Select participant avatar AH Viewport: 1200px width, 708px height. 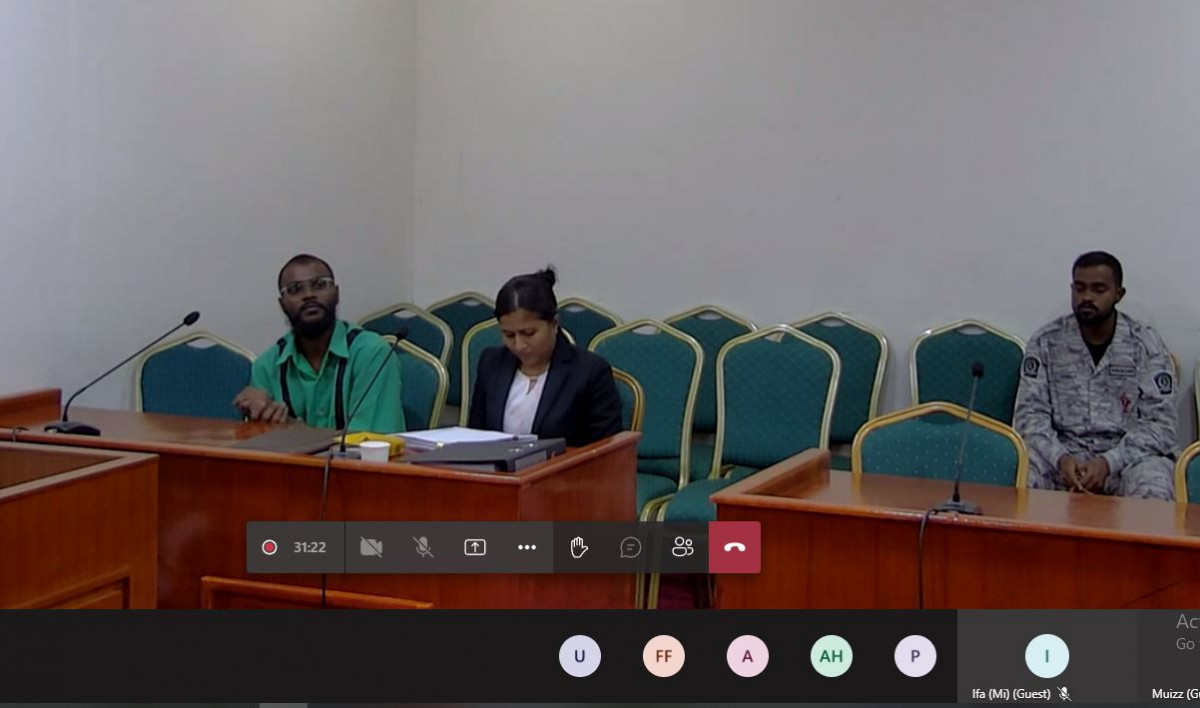tap(832, 656)
